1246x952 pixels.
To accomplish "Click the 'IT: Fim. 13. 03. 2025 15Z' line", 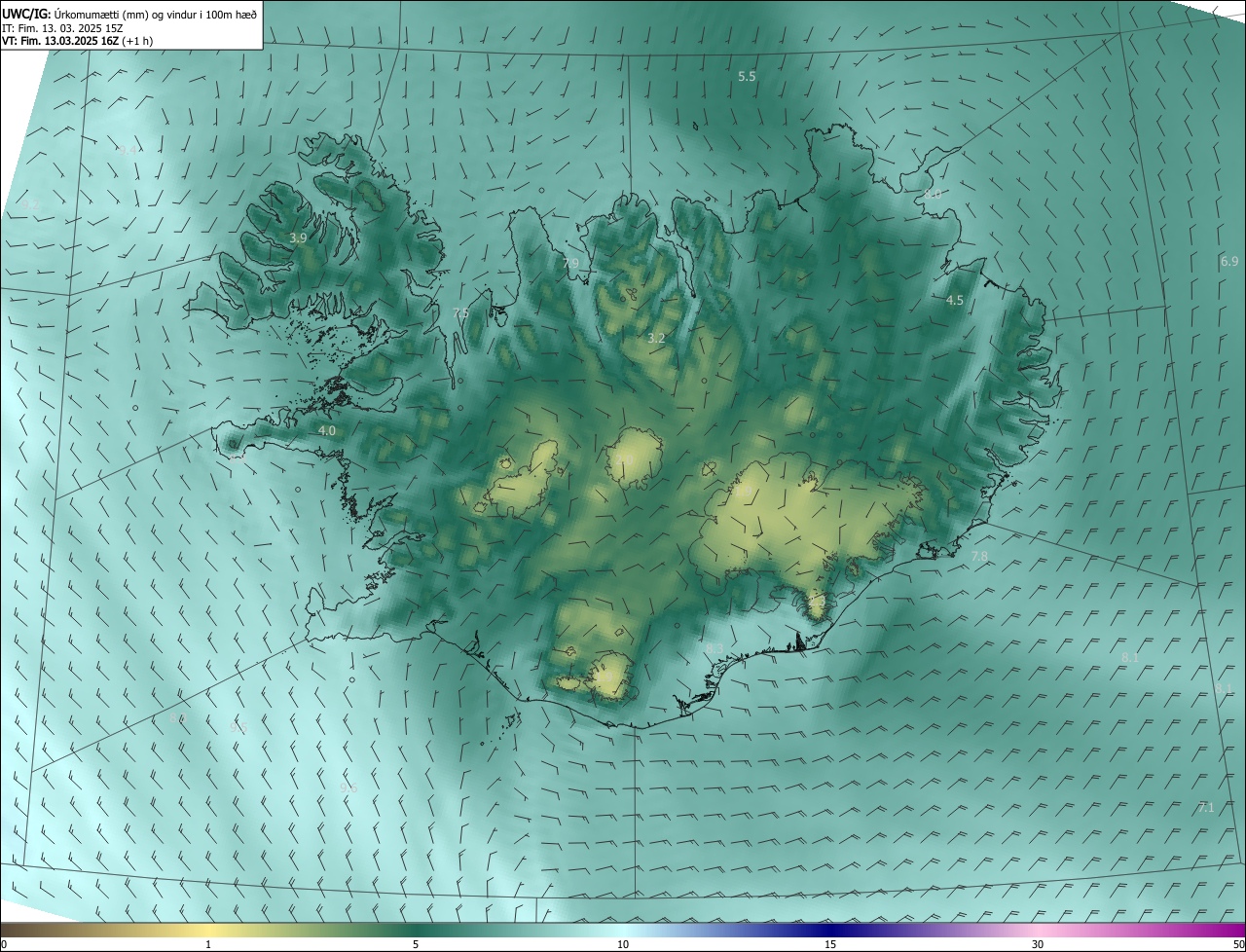I will 64,28.
